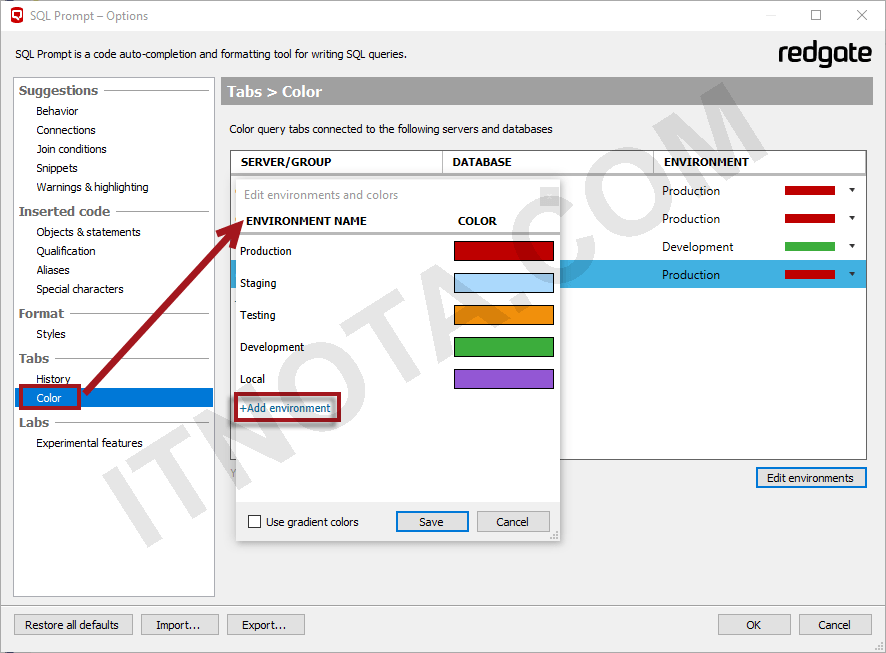
Task: Click Restore all defaults button
Action: 72,625
